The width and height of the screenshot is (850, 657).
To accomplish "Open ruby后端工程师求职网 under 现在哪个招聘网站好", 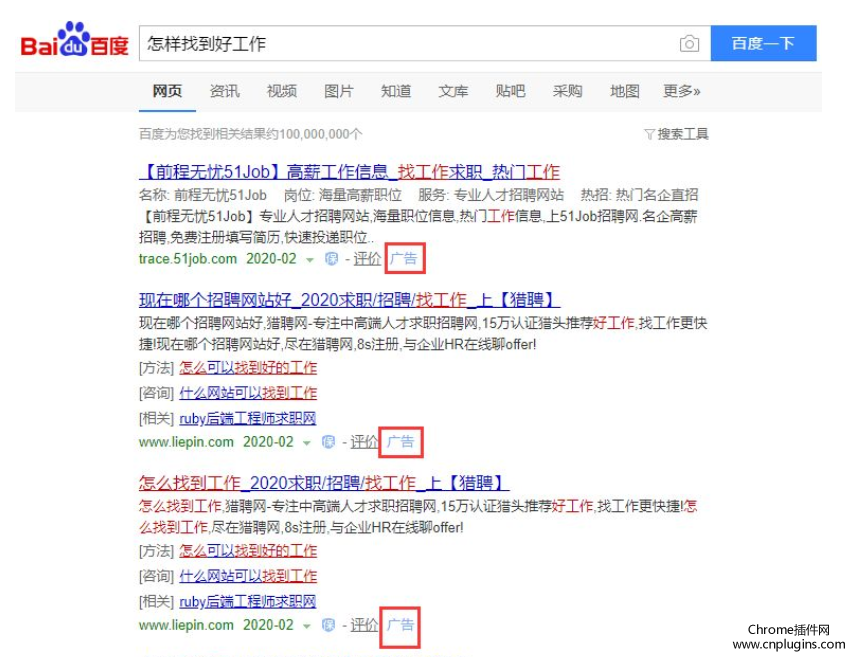I will click(248, 418).
